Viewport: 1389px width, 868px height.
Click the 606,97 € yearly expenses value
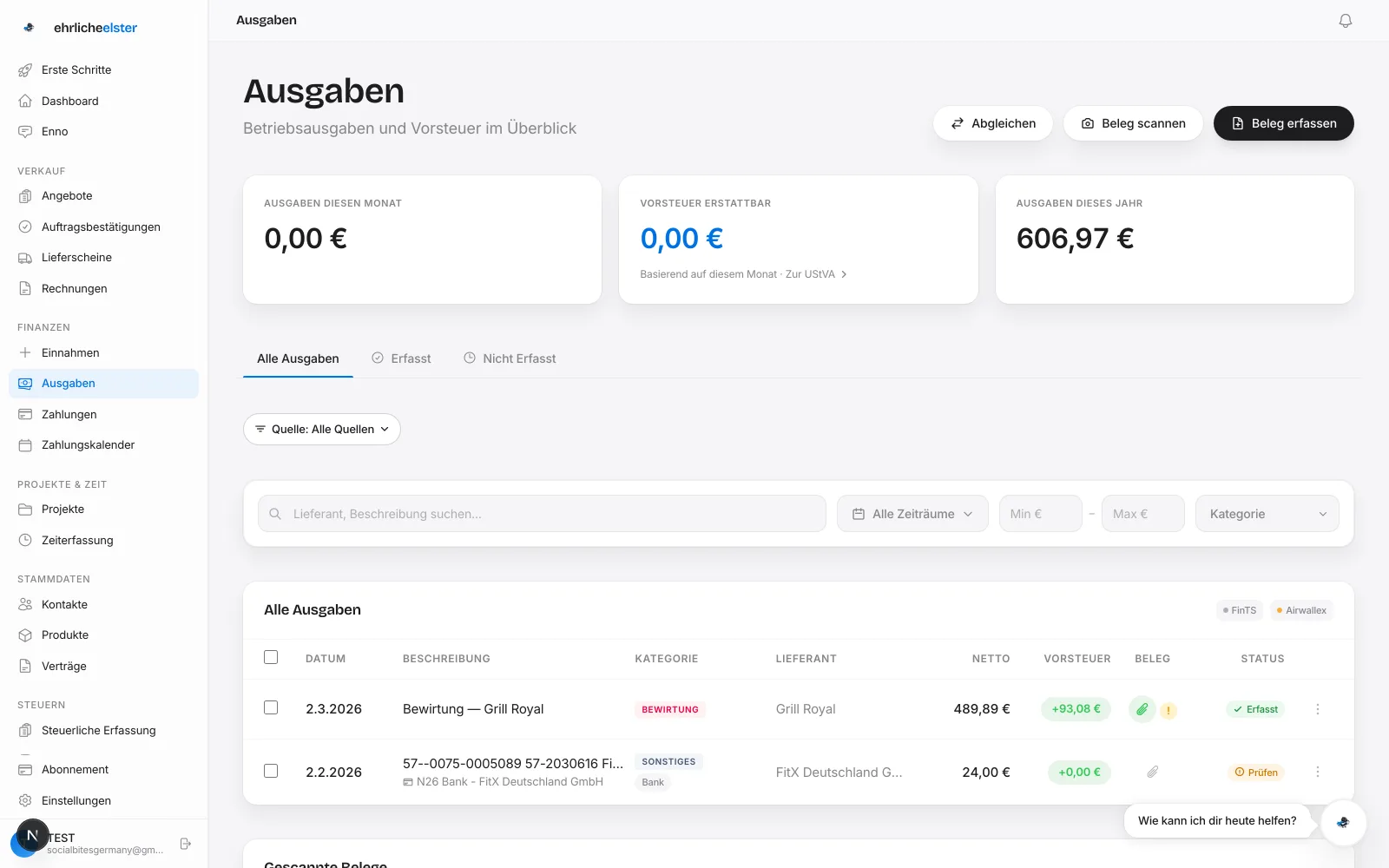point(1075,238)
